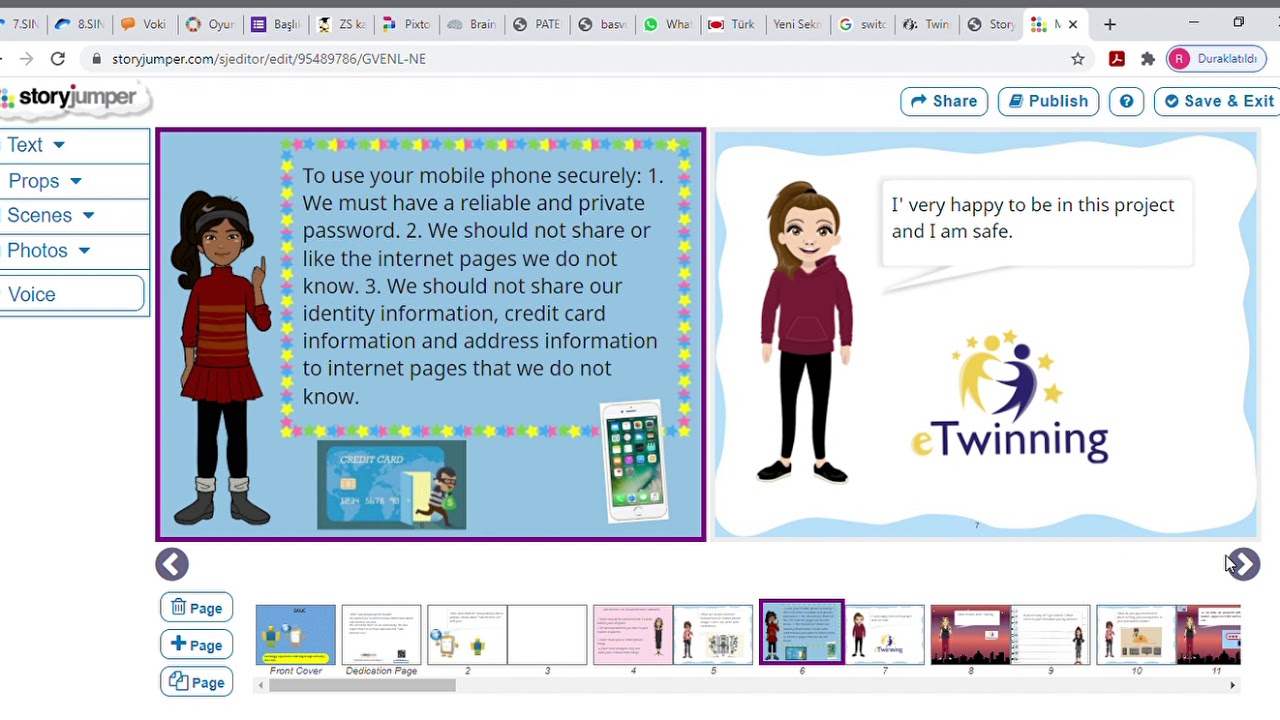The height and width of the screenshot is (720, 1280).
Task: Open page 11 thumbnail
Action: point(1208,635)
